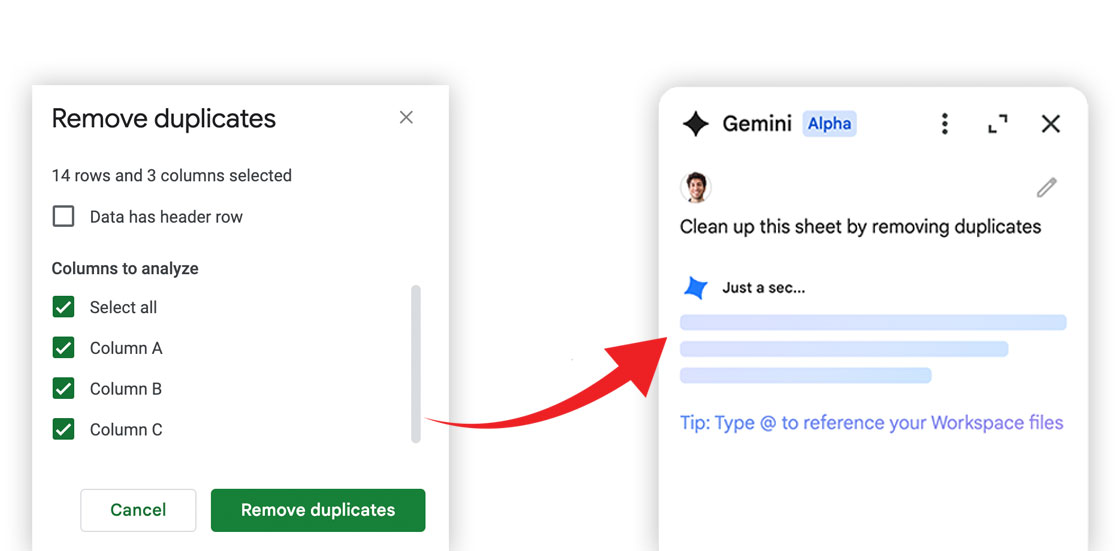Click '14 rows and 3 columns selected' text
This screenshot has height=551, width=1120.
[171, 176]
